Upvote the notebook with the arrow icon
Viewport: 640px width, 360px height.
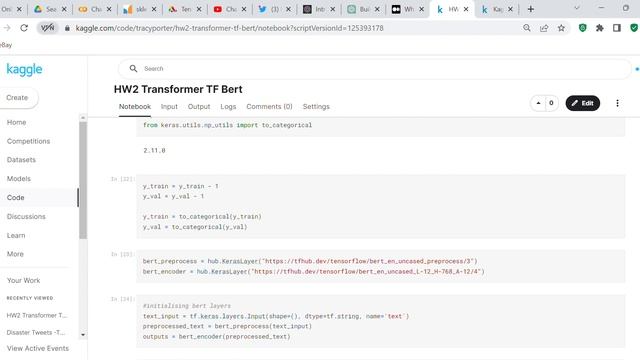click(x=538, y=103)
